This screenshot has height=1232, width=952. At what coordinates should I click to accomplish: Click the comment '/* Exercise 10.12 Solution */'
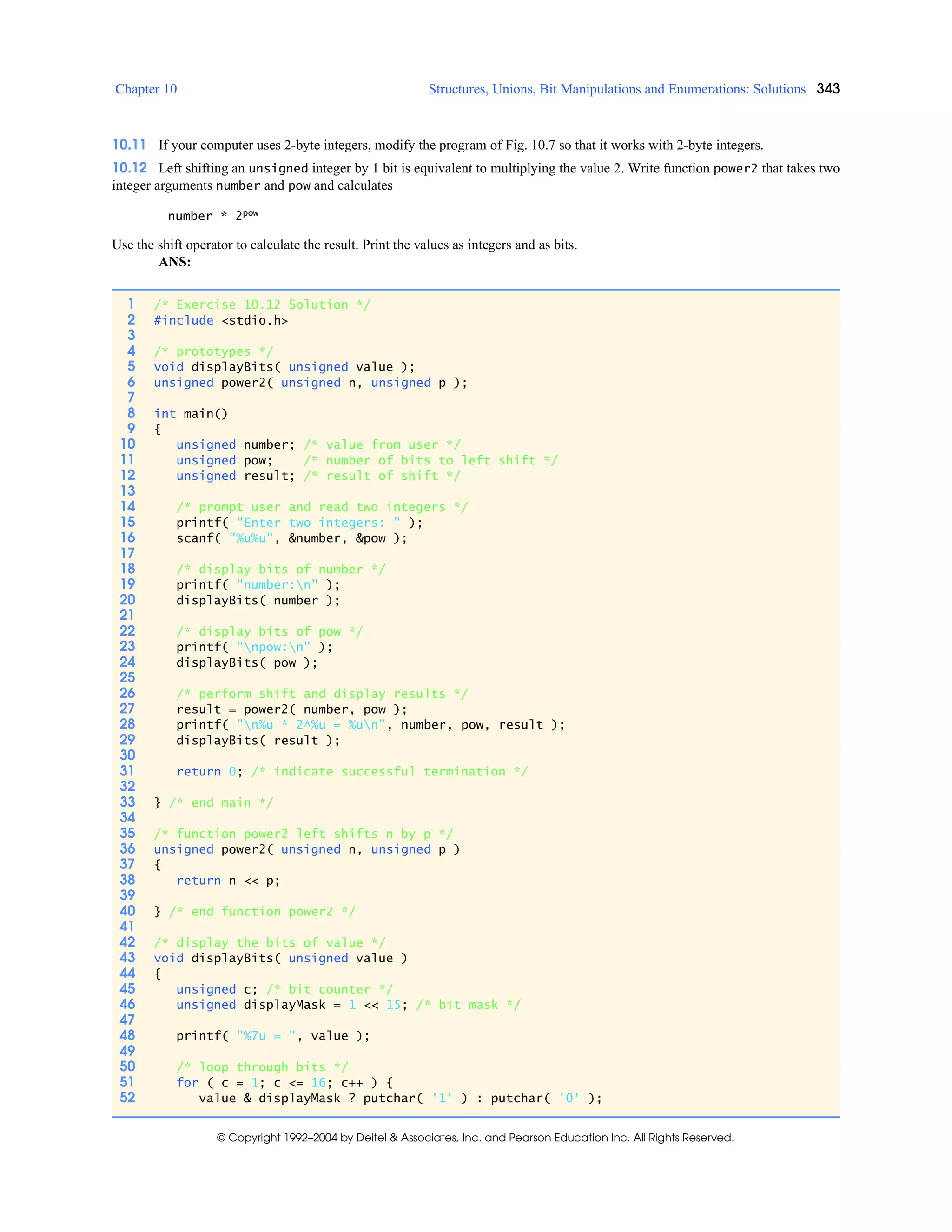[x=262, y=305]
